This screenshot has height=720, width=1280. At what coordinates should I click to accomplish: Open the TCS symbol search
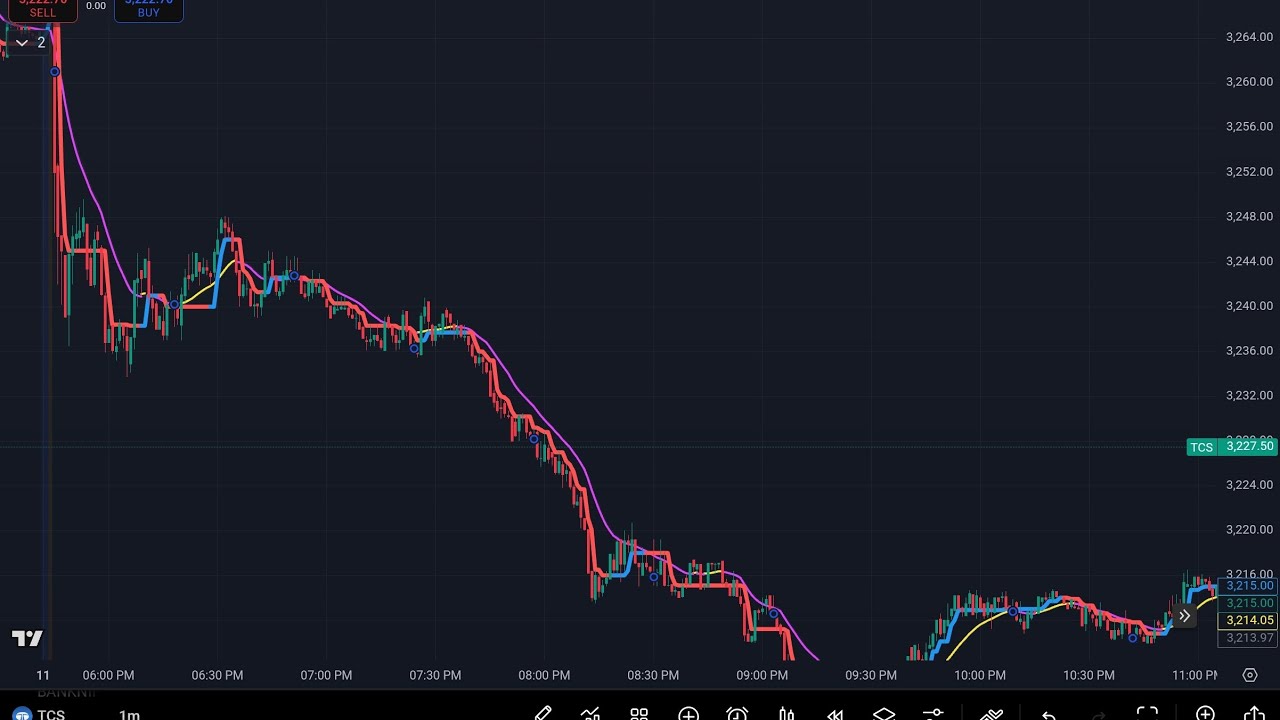pyautogui.click(x=51, y=714)
